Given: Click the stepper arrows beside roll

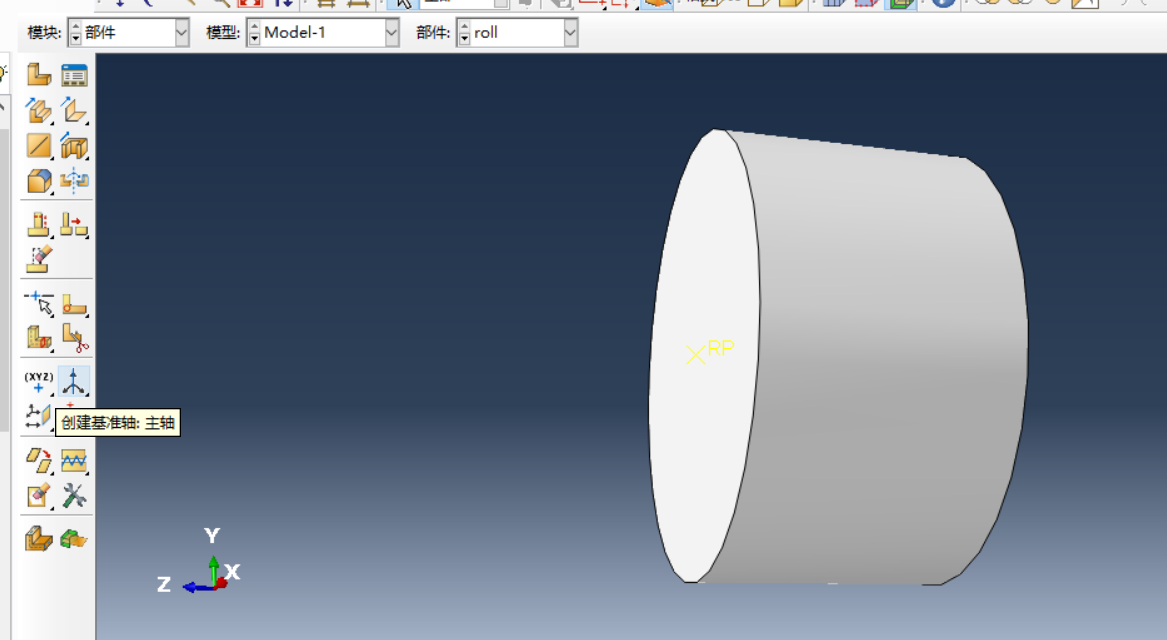Looking at the screenshot, I should point(464,33).
